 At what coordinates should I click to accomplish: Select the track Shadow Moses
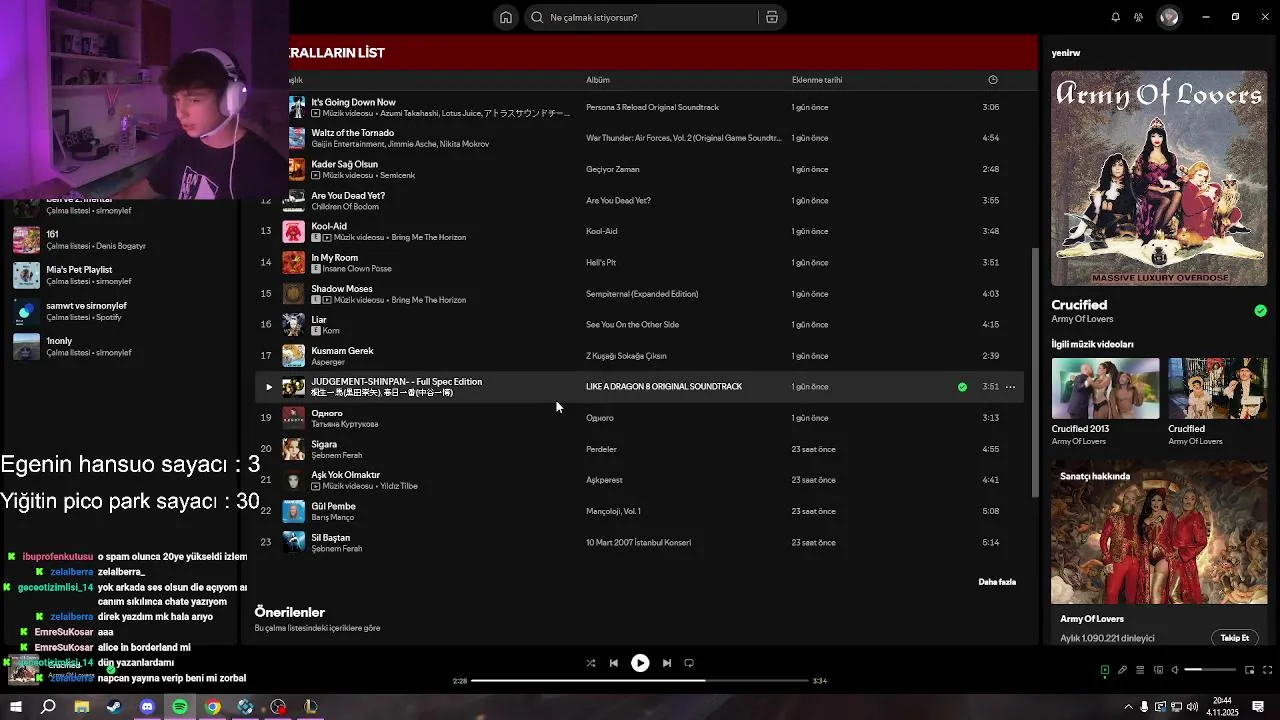342,289
